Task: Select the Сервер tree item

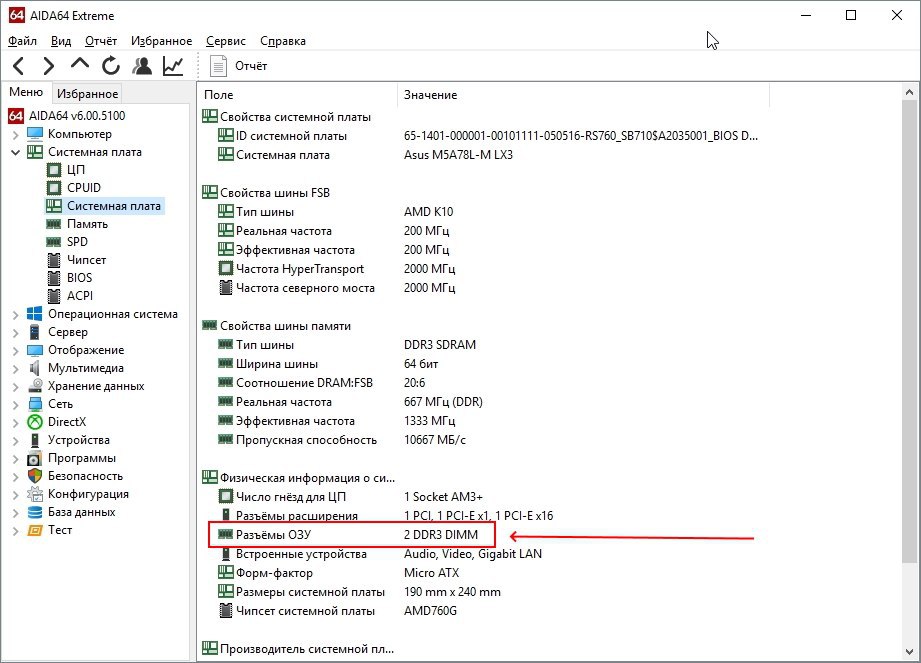Action: (68, 332)
